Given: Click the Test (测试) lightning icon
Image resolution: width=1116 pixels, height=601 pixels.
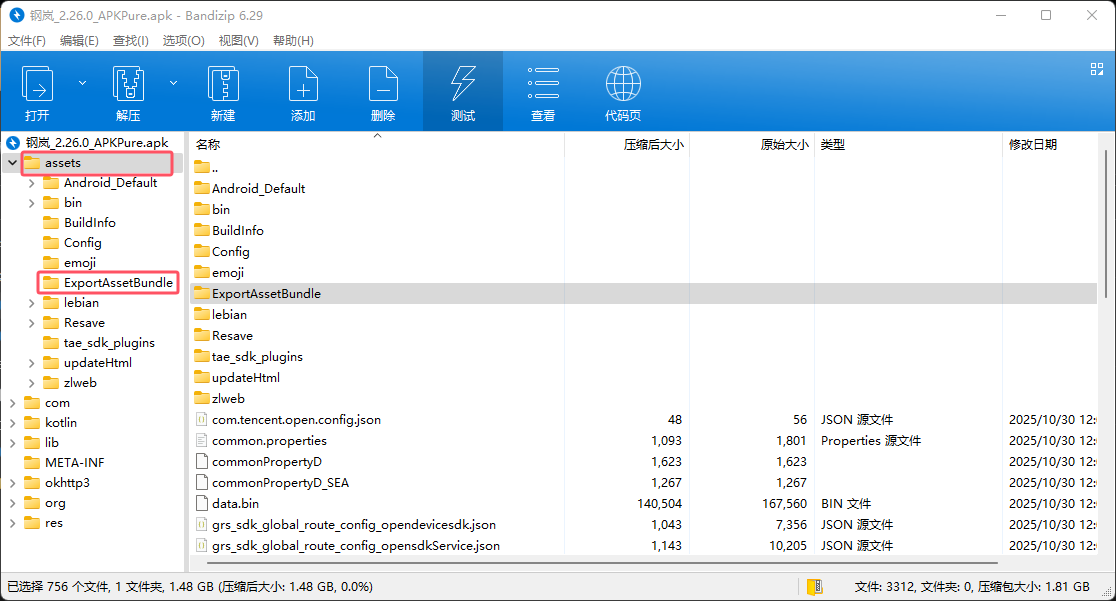Looking at the screenshot, I should tap(463, 84).
